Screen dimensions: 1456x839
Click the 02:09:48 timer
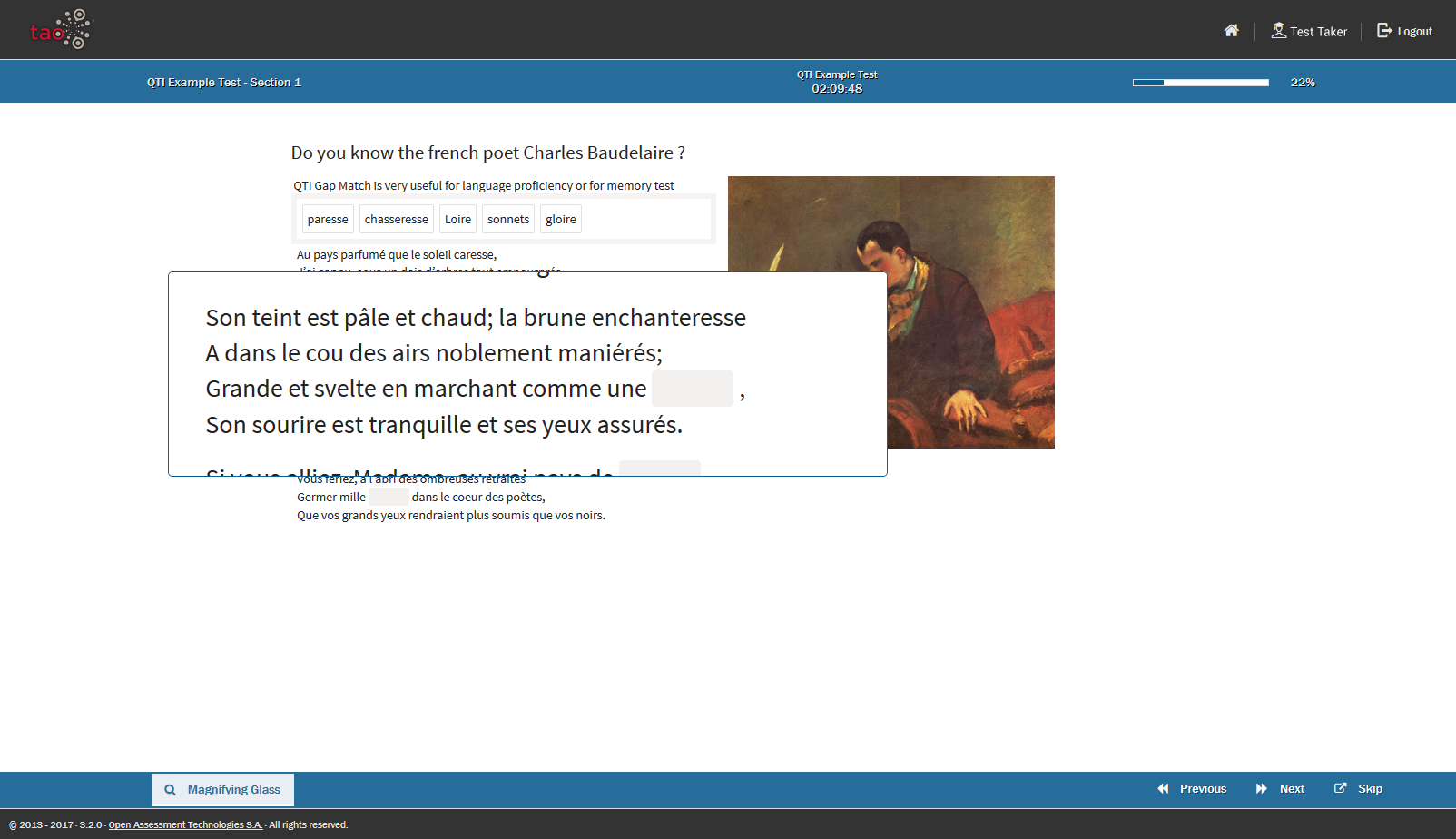click(837, 89)
